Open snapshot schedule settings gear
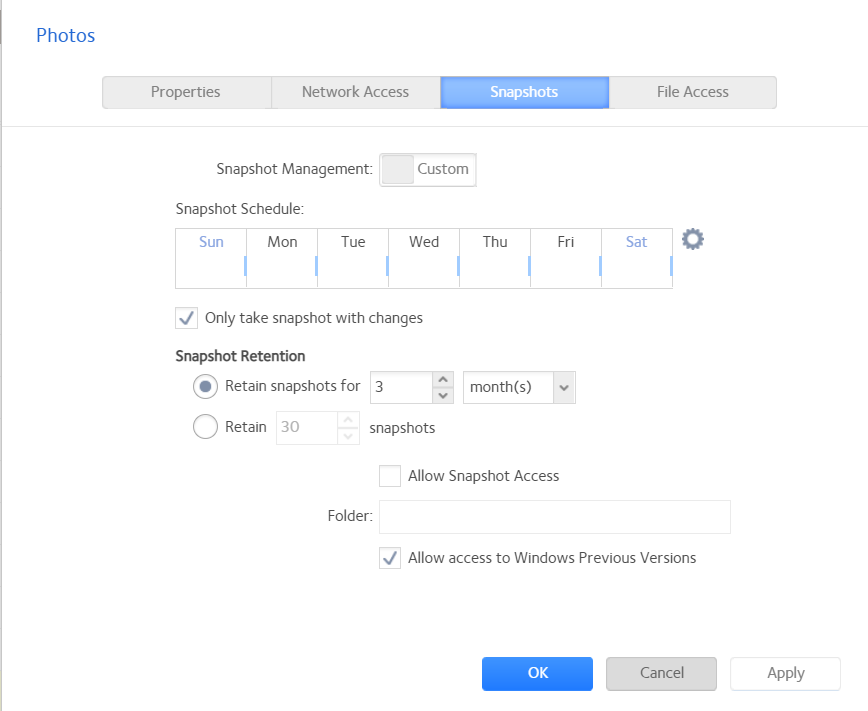This screenshot has width=868, height=711. pos(692,240)
